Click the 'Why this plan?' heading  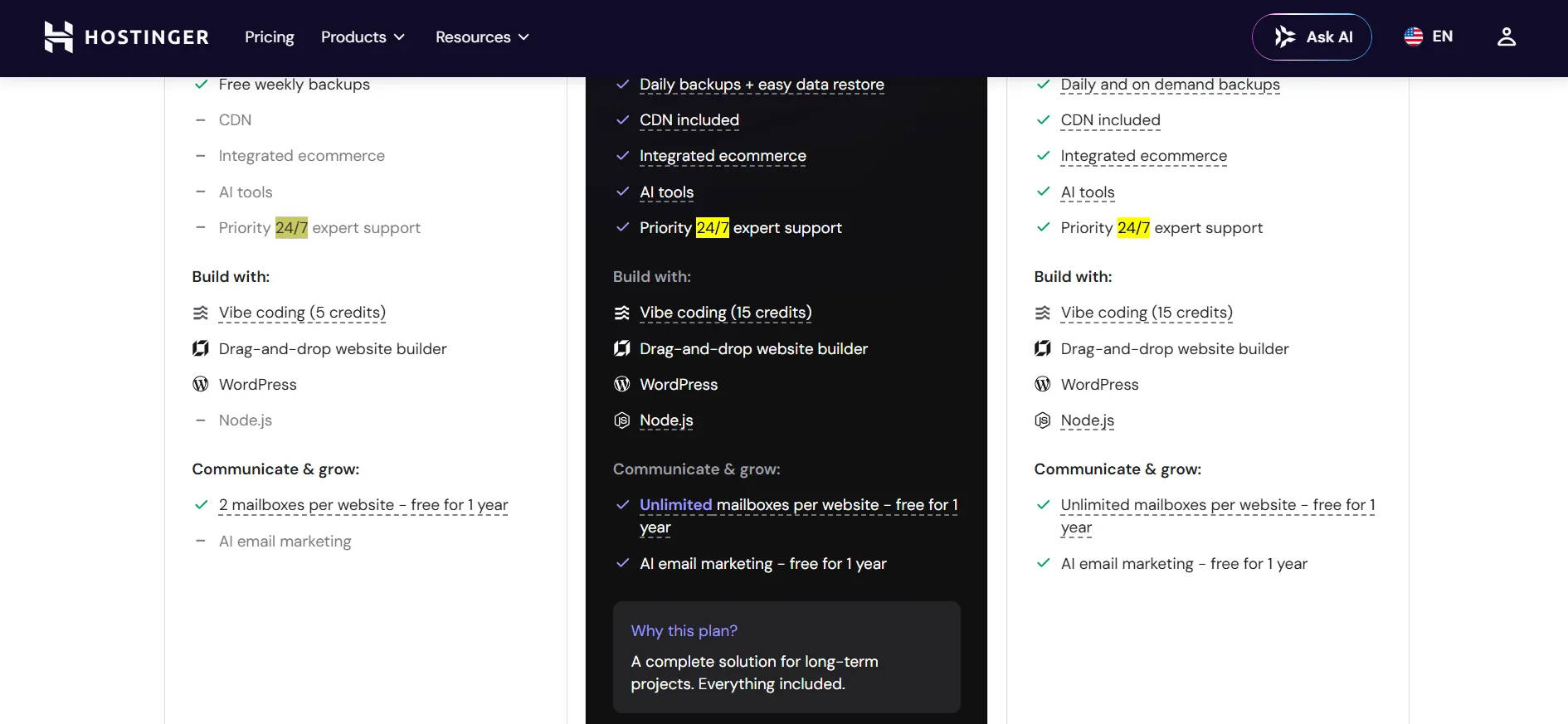click(684, 631)
